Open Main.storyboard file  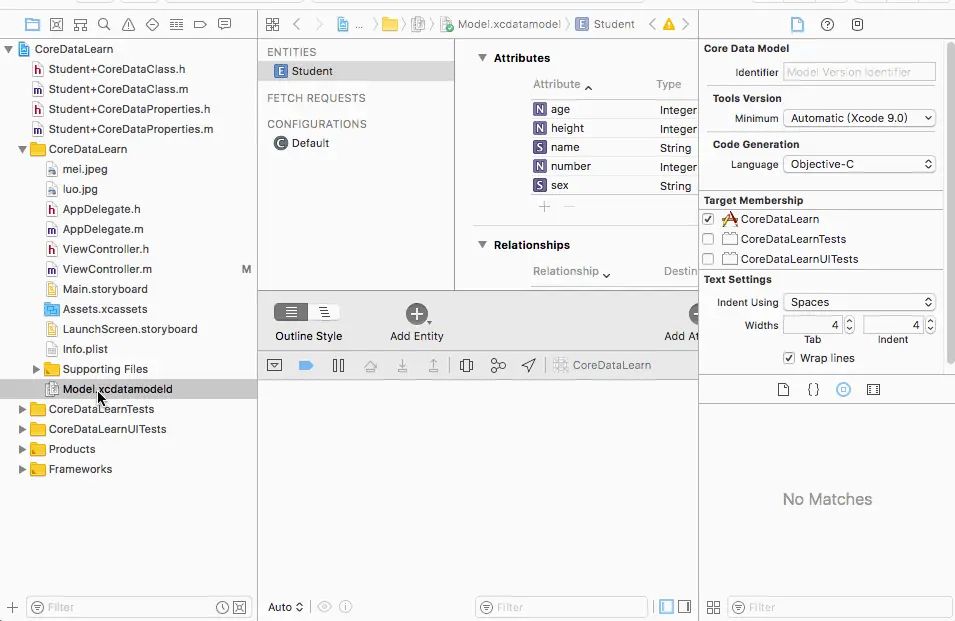(x=105, y=289)
